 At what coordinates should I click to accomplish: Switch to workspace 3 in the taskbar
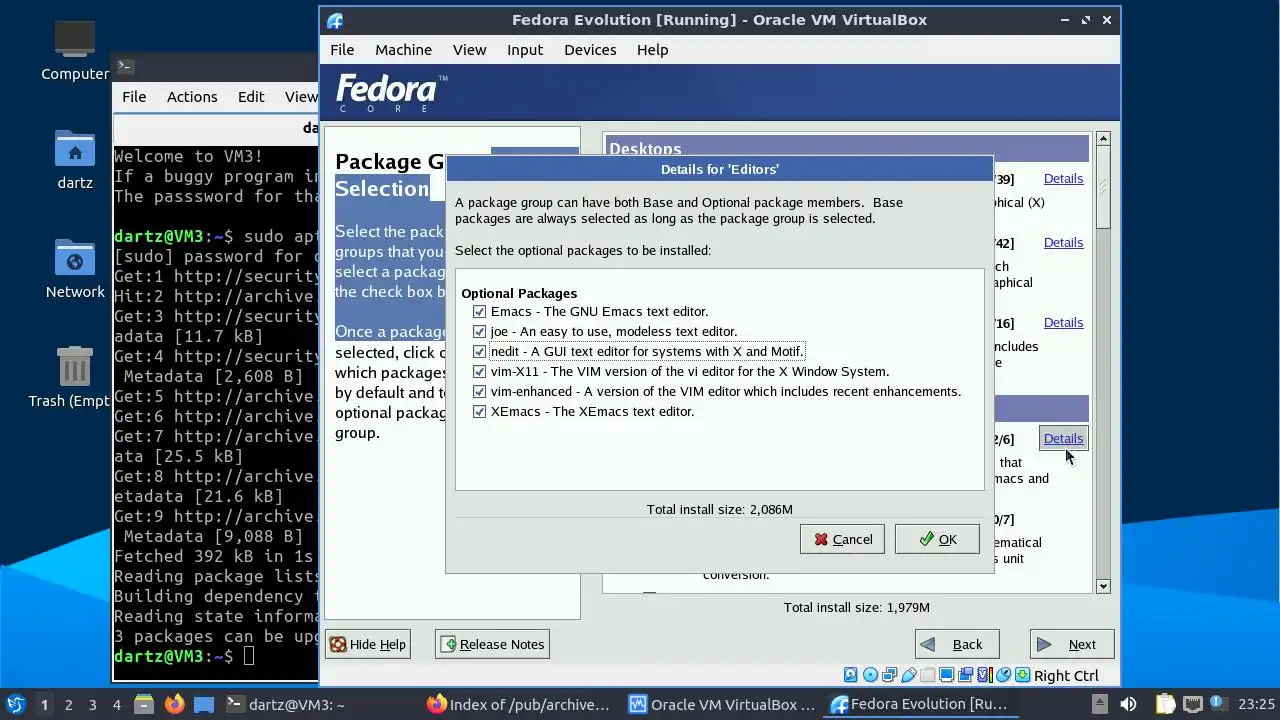click(92, 705)
